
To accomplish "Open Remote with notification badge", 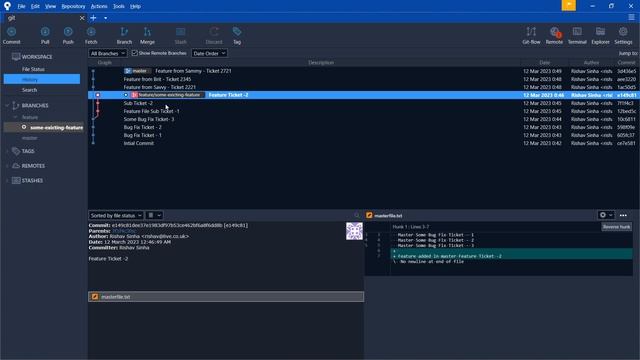I will (x=554, y=36).
